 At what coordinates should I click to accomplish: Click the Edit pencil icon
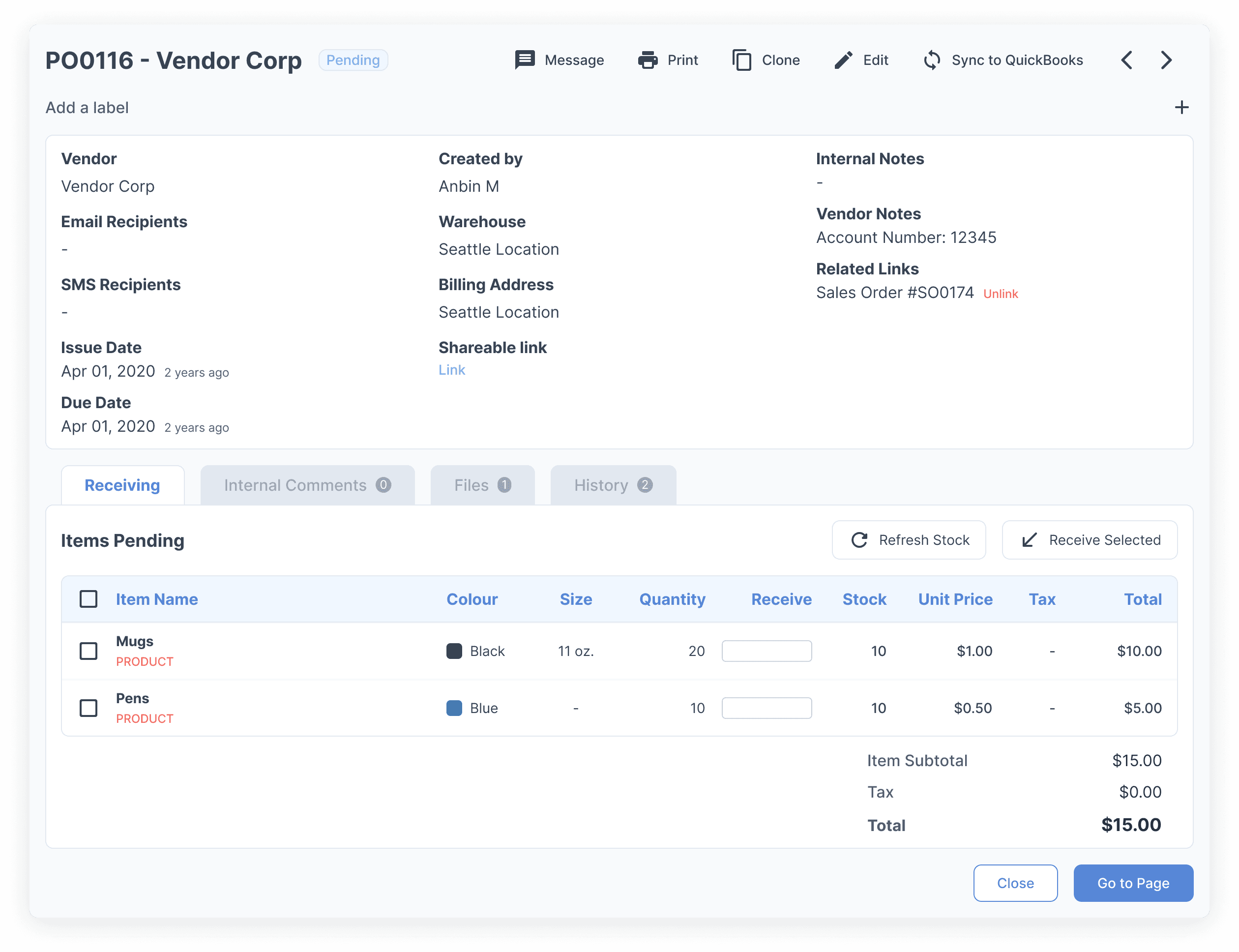click(843, 59)
